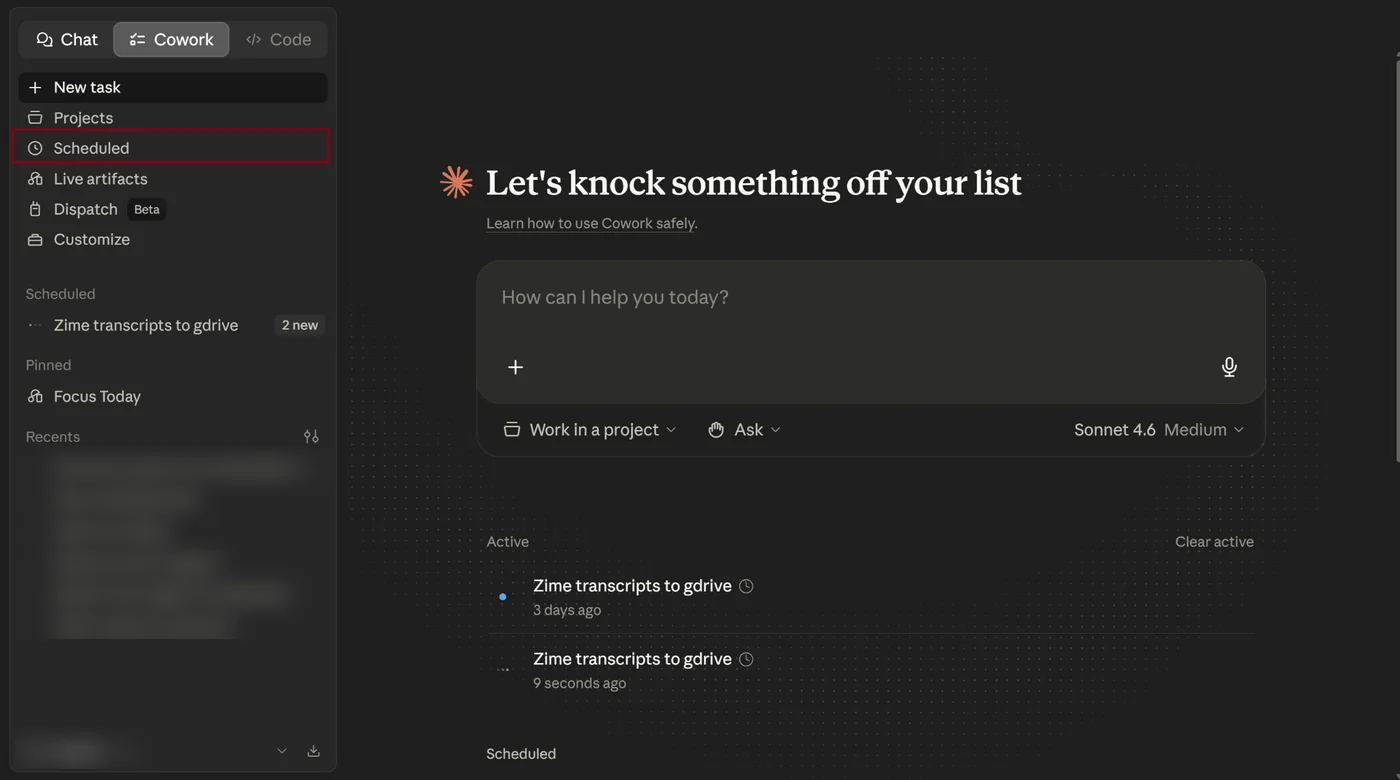
Task: Click the chat bubble icon on Chat tab
Action: [44, 39]
